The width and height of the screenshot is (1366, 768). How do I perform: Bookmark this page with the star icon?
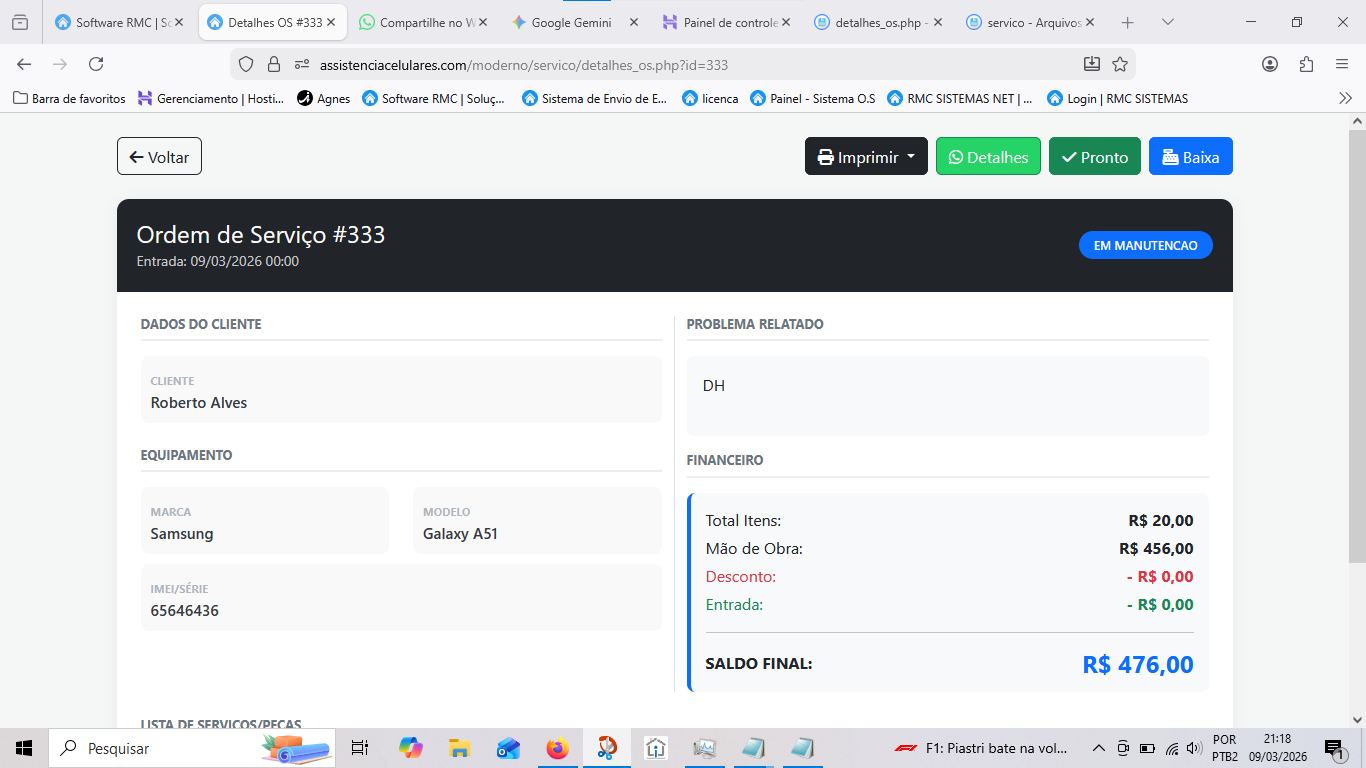[x=1120, y=64]
